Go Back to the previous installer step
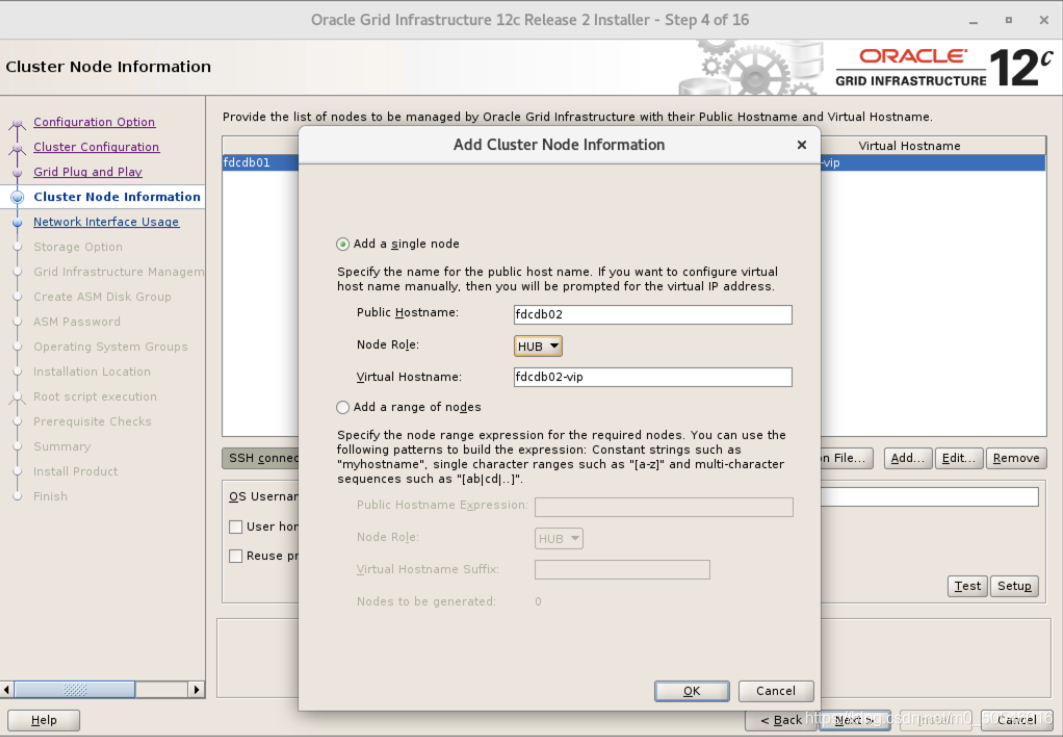This screenshot has width=1063, height=737. (x=781, y=720)
